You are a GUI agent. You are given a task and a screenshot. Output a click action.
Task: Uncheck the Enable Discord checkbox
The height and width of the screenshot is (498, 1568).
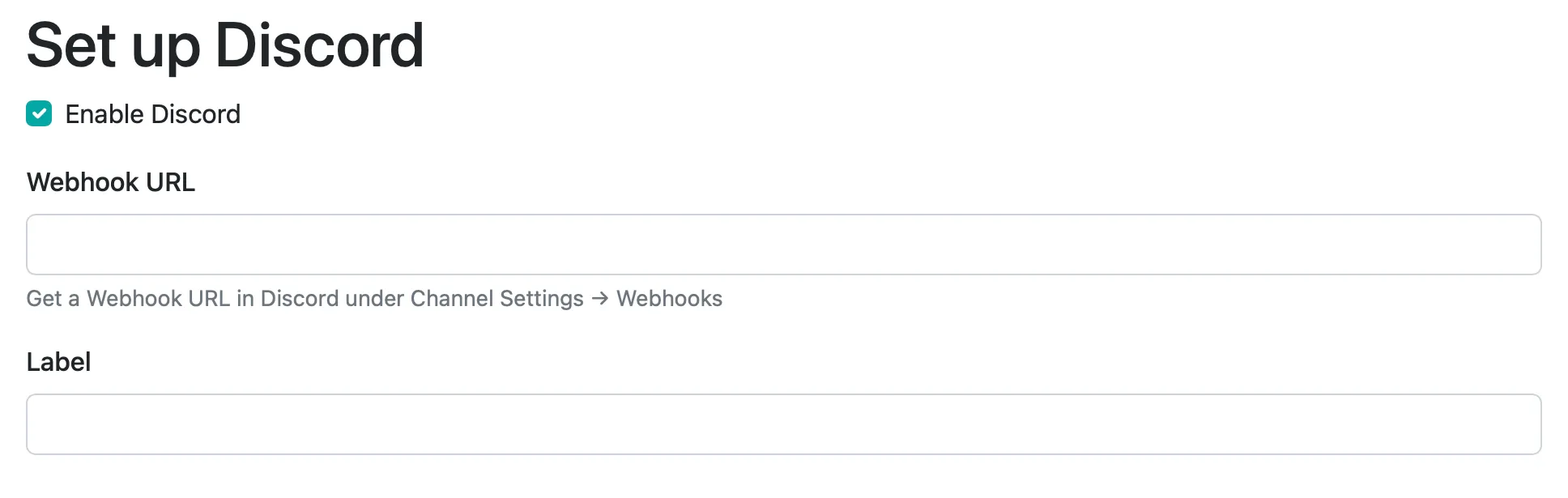(x=39, y=114)
